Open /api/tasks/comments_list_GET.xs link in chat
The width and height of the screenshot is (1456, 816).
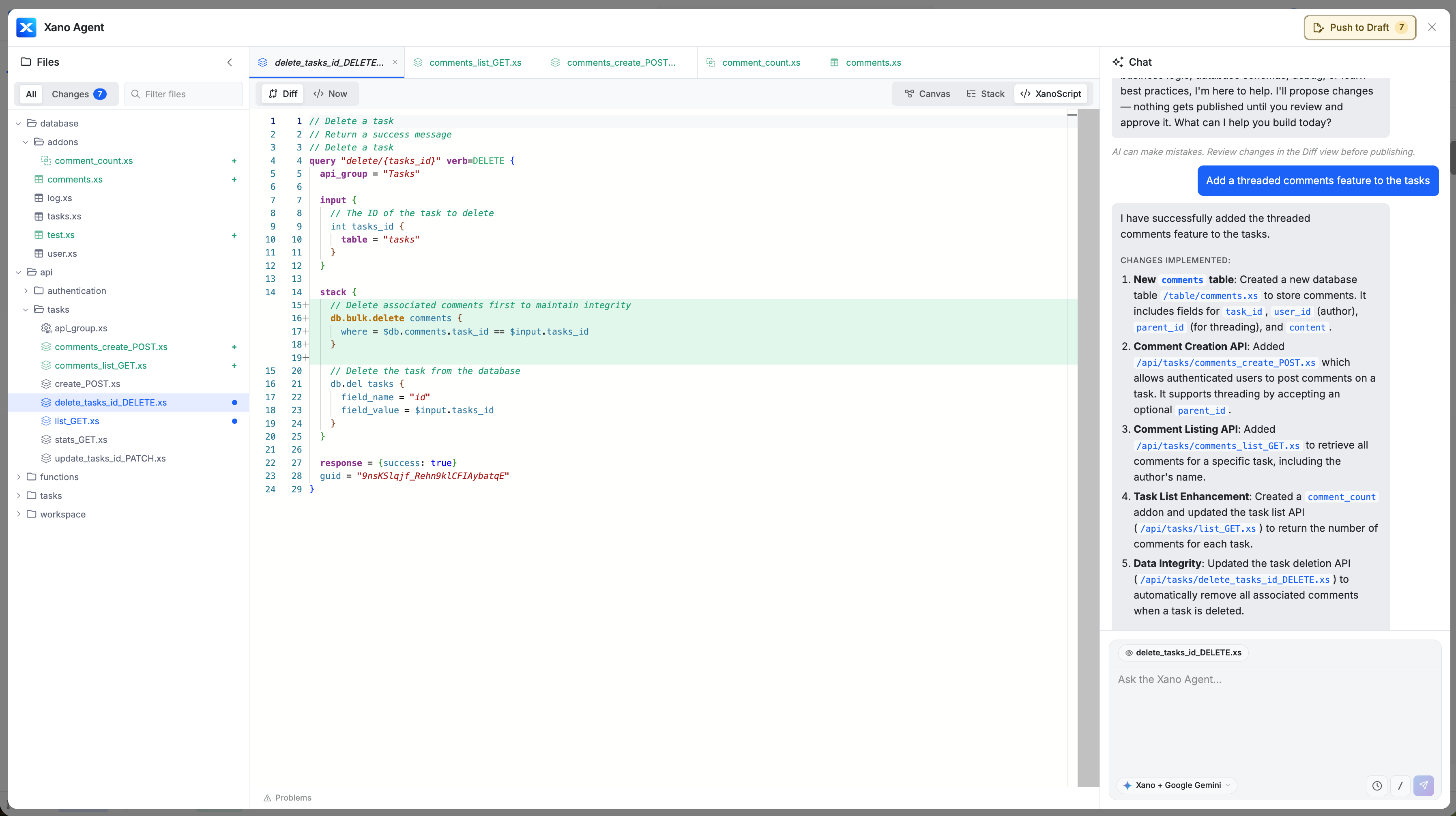(x=1218, y=446)
